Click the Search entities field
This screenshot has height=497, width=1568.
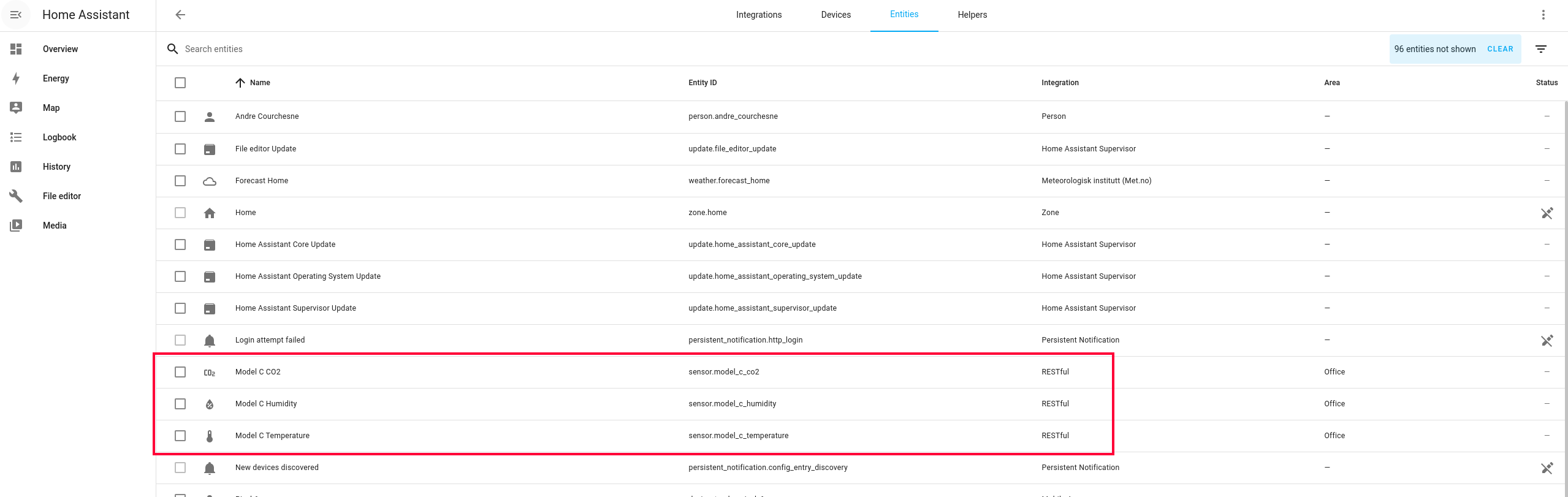[x=429, y=49]
